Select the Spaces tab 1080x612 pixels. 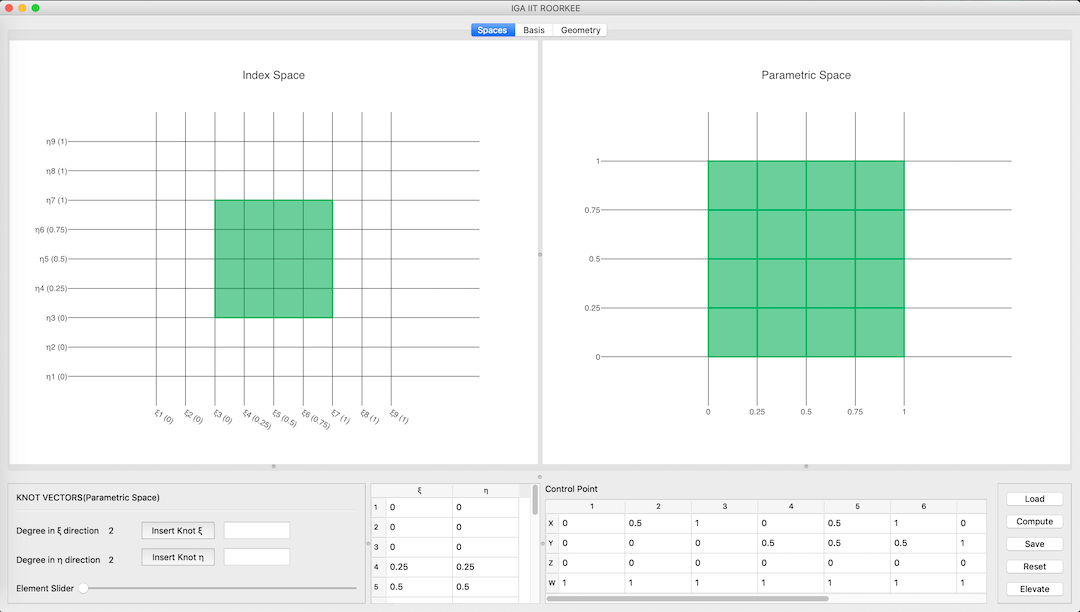492,30
